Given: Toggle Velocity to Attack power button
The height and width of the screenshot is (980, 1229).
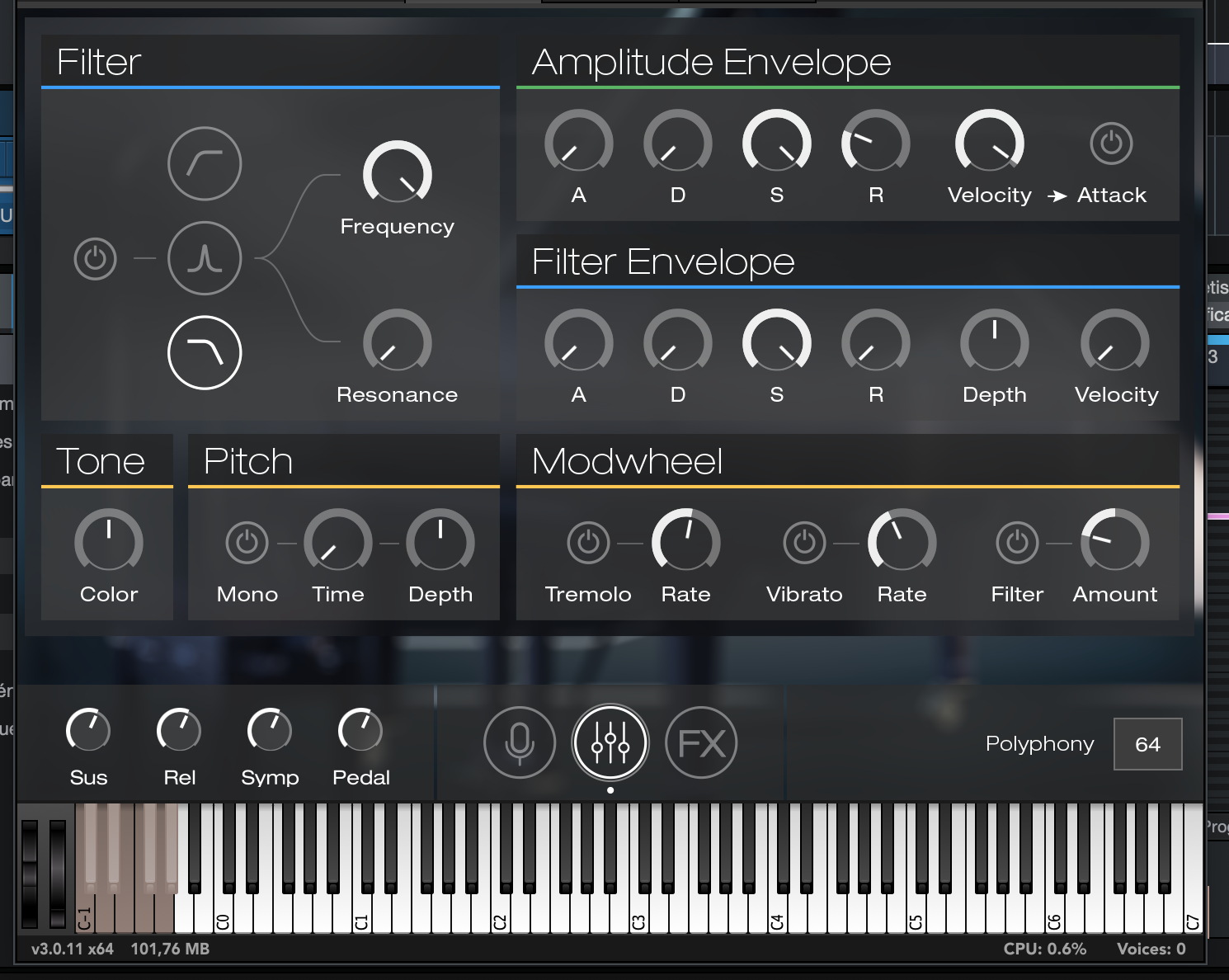Looking at the screenshot, I should (x=1111, y=144).
